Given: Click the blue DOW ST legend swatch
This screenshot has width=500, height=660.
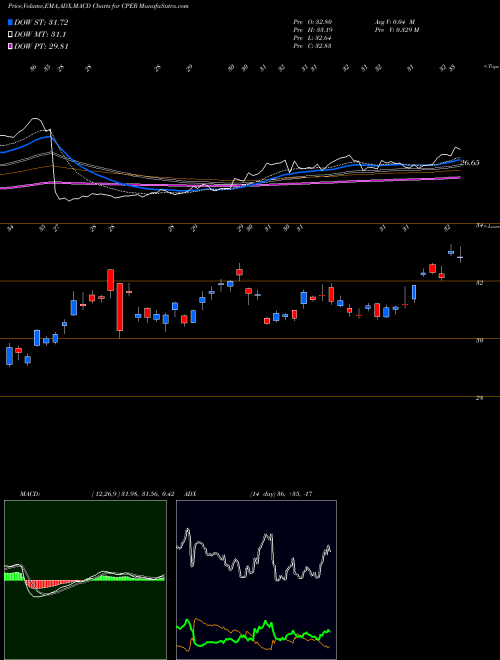Looking at the screenshot, I should pyautogui.click(x=10, y=22).
